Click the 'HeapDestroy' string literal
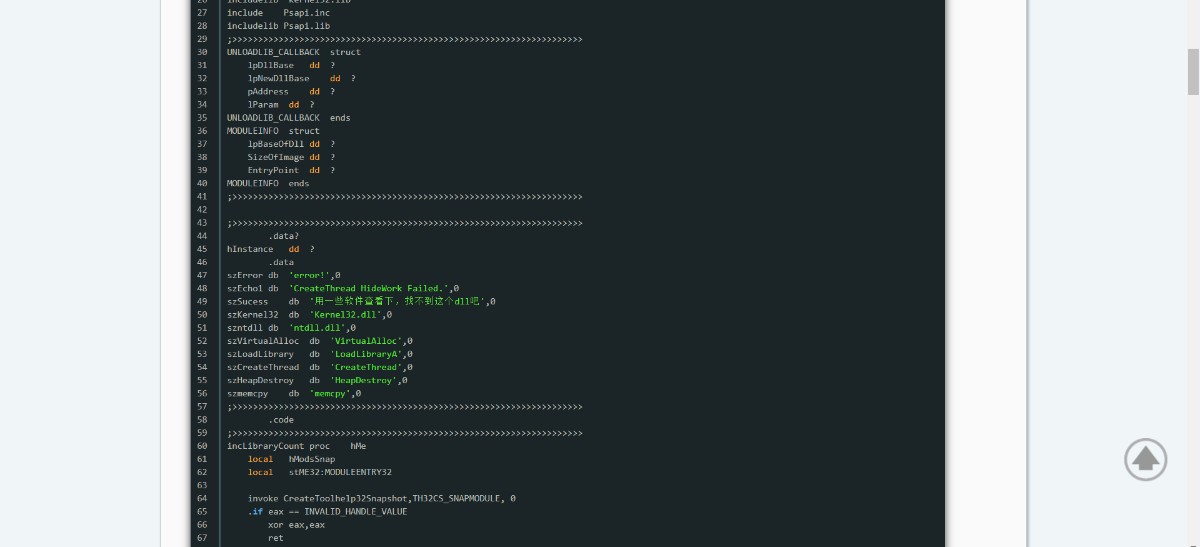This screenshot has height=547, width=1200. [x=364, y=380]
